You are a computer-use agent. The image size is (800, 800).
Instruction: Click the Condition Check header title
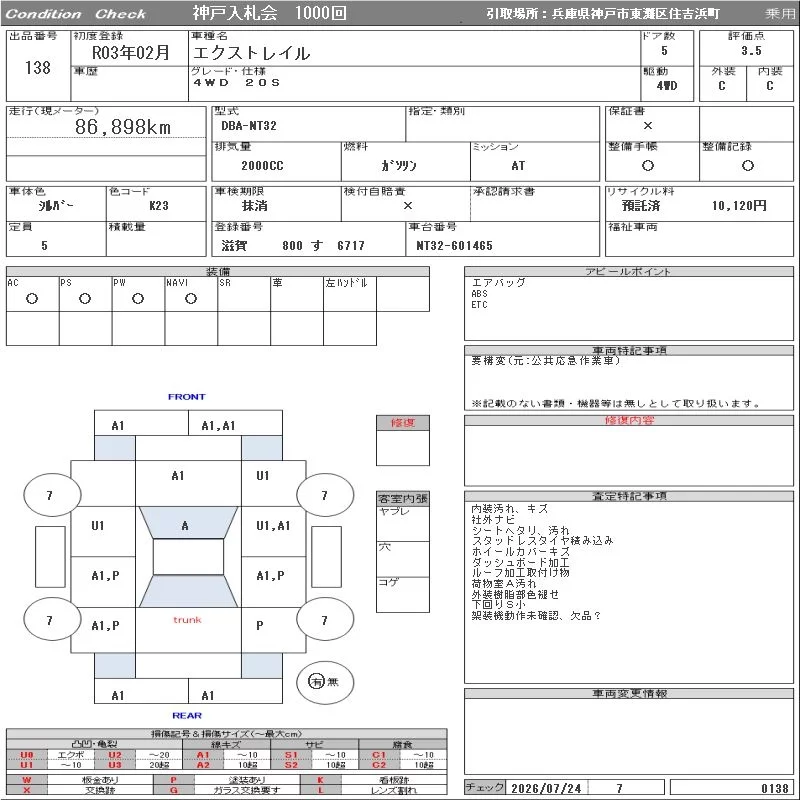click(76, 14)
